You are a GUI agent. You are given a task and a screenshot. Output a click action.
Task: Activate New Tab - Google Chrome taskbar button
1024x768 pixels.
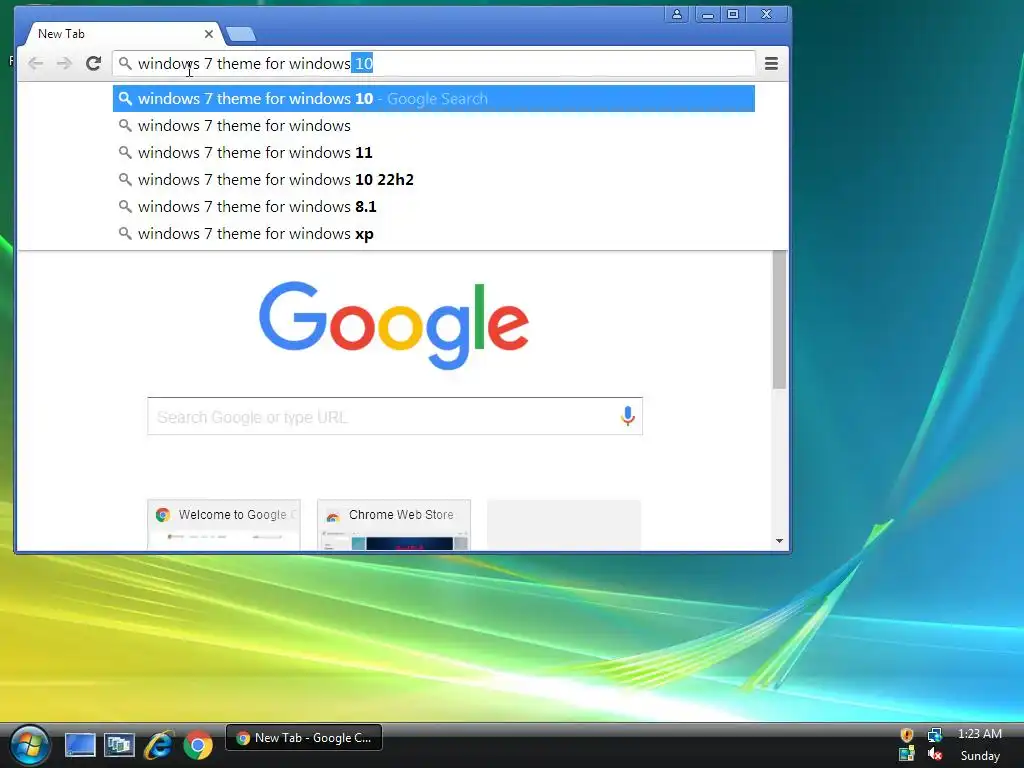(304, 738)
